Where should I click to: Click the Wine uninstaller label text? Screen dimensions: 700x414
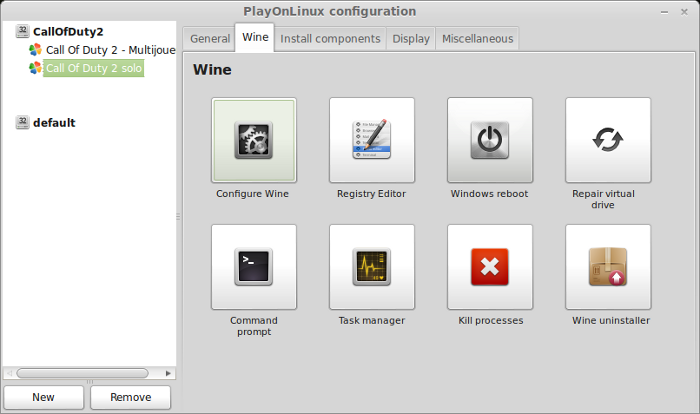pos(611,321)
